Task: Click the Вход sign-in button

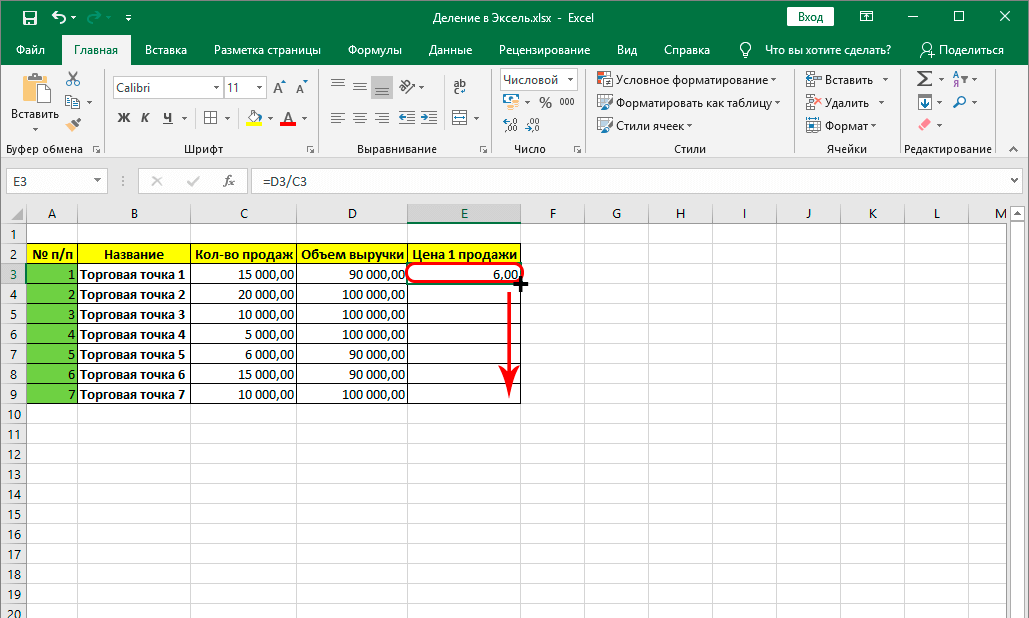Action: pyautogui.click(x=811, y=17)
